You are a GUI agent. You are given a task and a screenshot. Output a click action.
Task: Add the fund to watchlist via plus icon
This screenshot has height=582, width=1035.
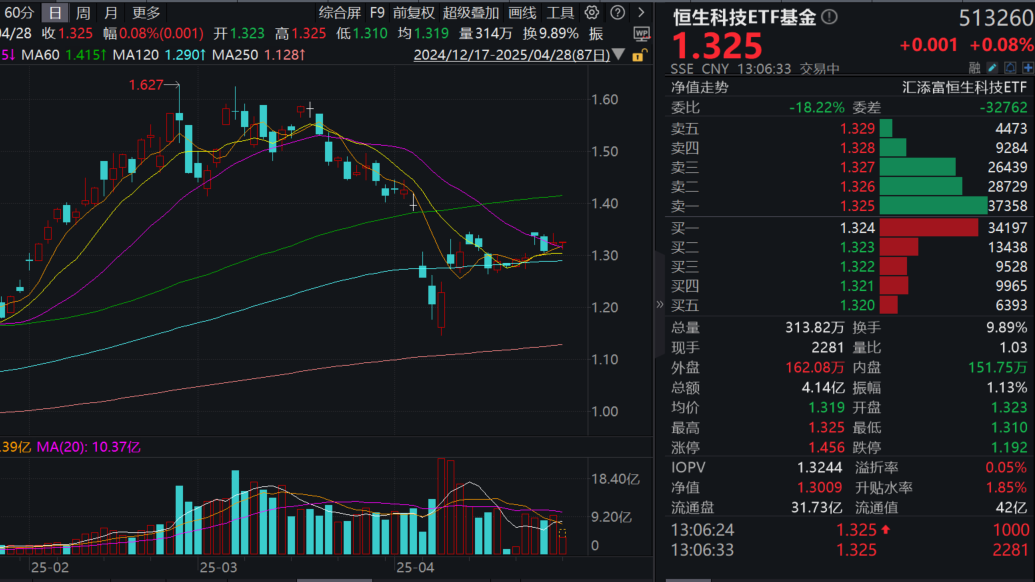tap(1028, 67)
